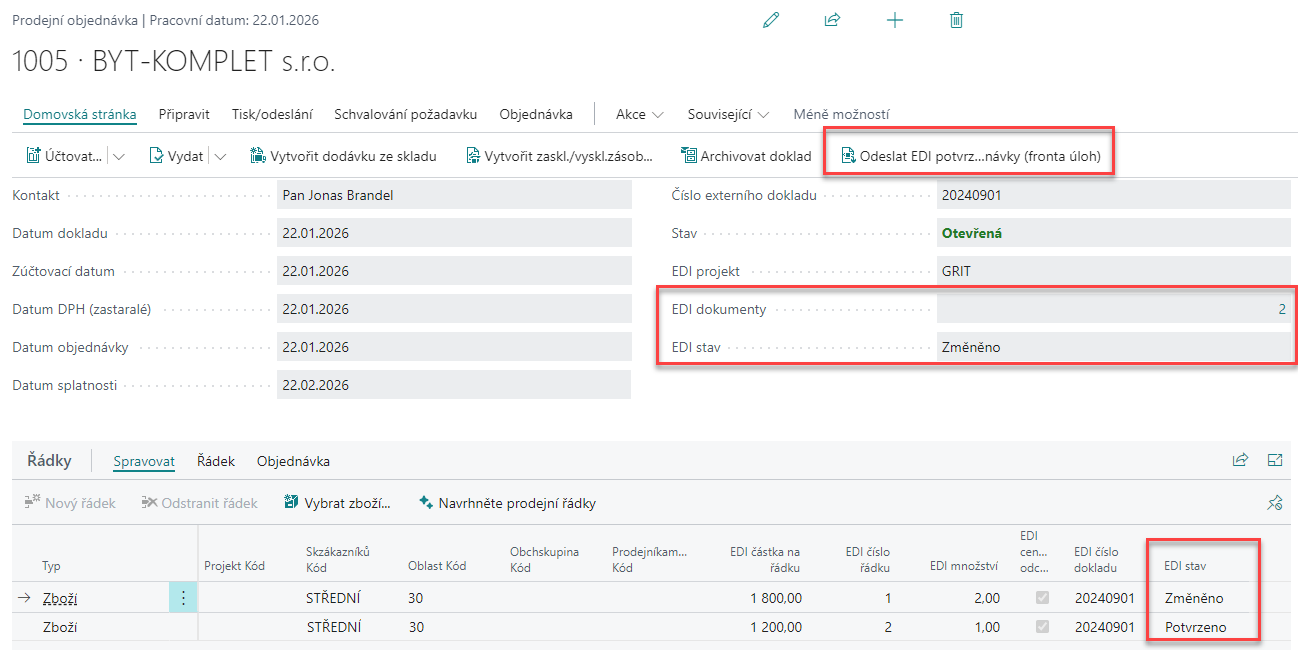The width and height of the screenshot is (1298, 650).
Task: Click Méně možností
Action: click(x=841, y=114)
